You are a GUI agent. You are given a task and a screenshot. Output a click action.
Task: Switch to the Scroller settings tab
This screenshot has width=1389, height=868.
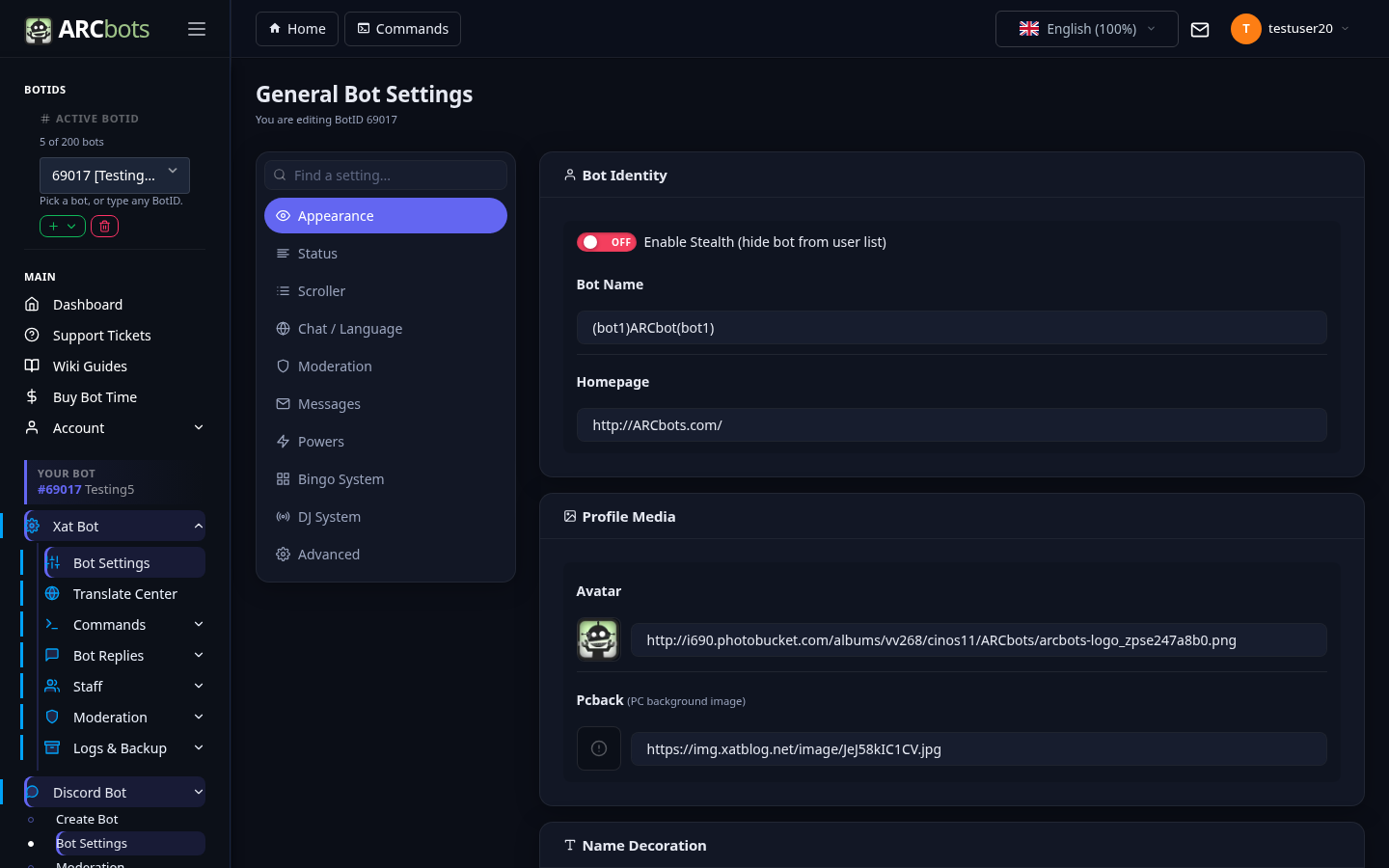point(386,290)
